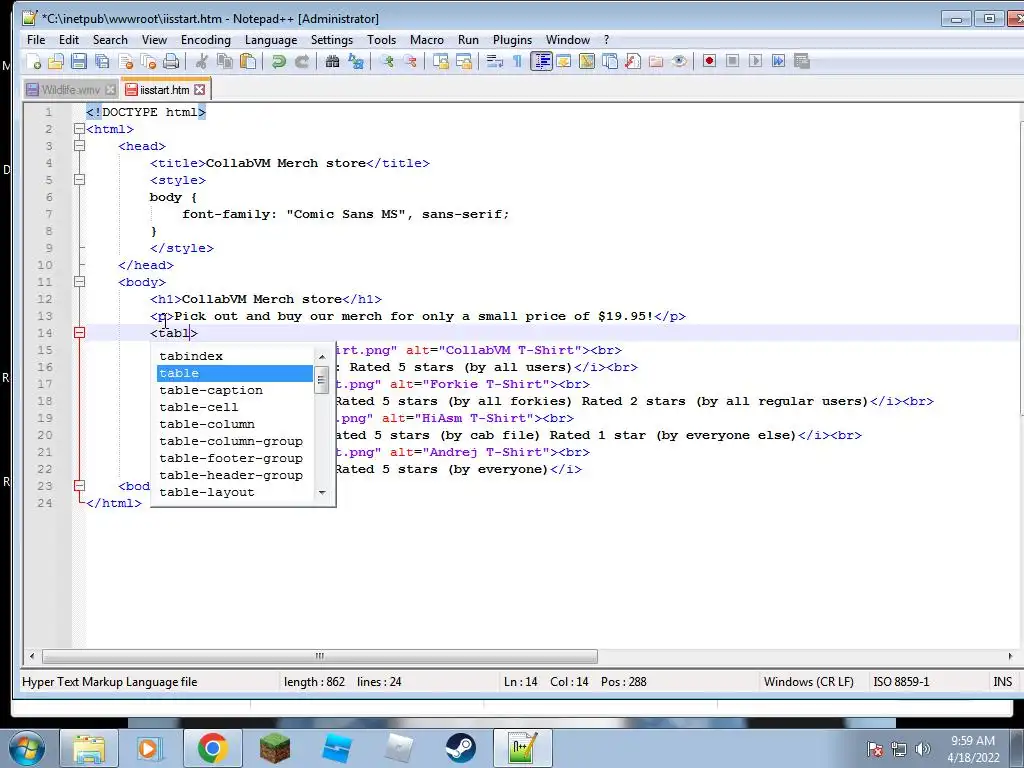
Task: Click the Copy toolbar icon
Action: click(x=225, y=61)
